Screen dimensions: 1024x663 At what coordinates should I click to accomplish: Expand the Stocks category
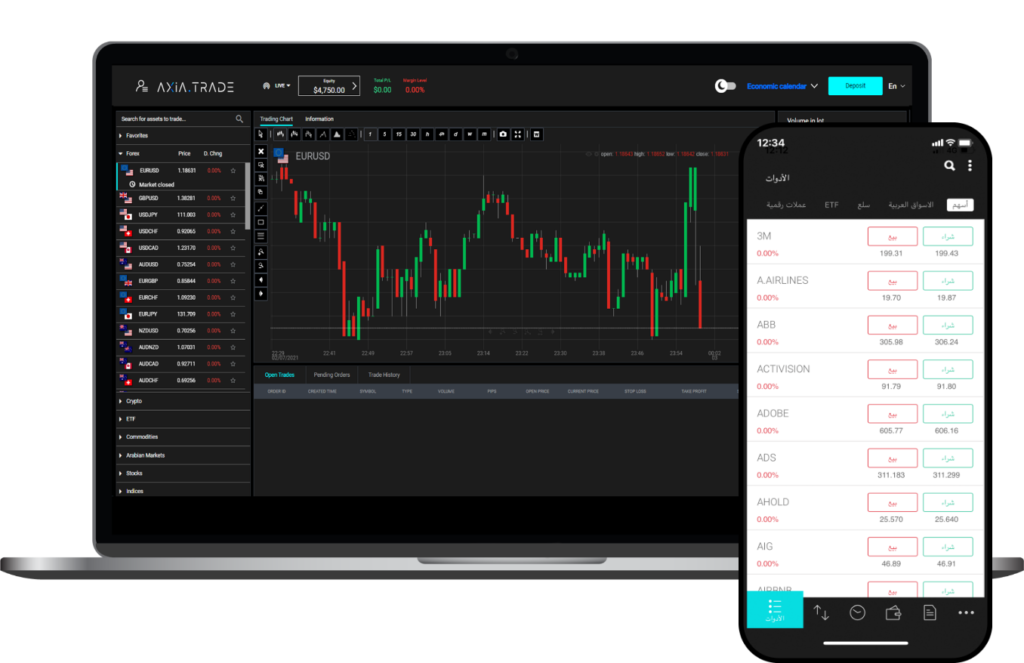coord(183,473)
